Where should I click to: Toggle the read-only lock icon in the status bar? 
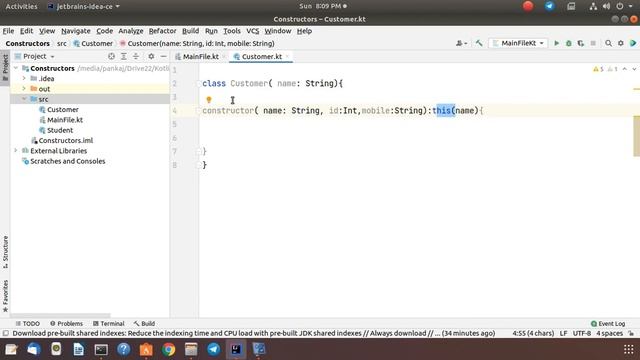(631, 333)
